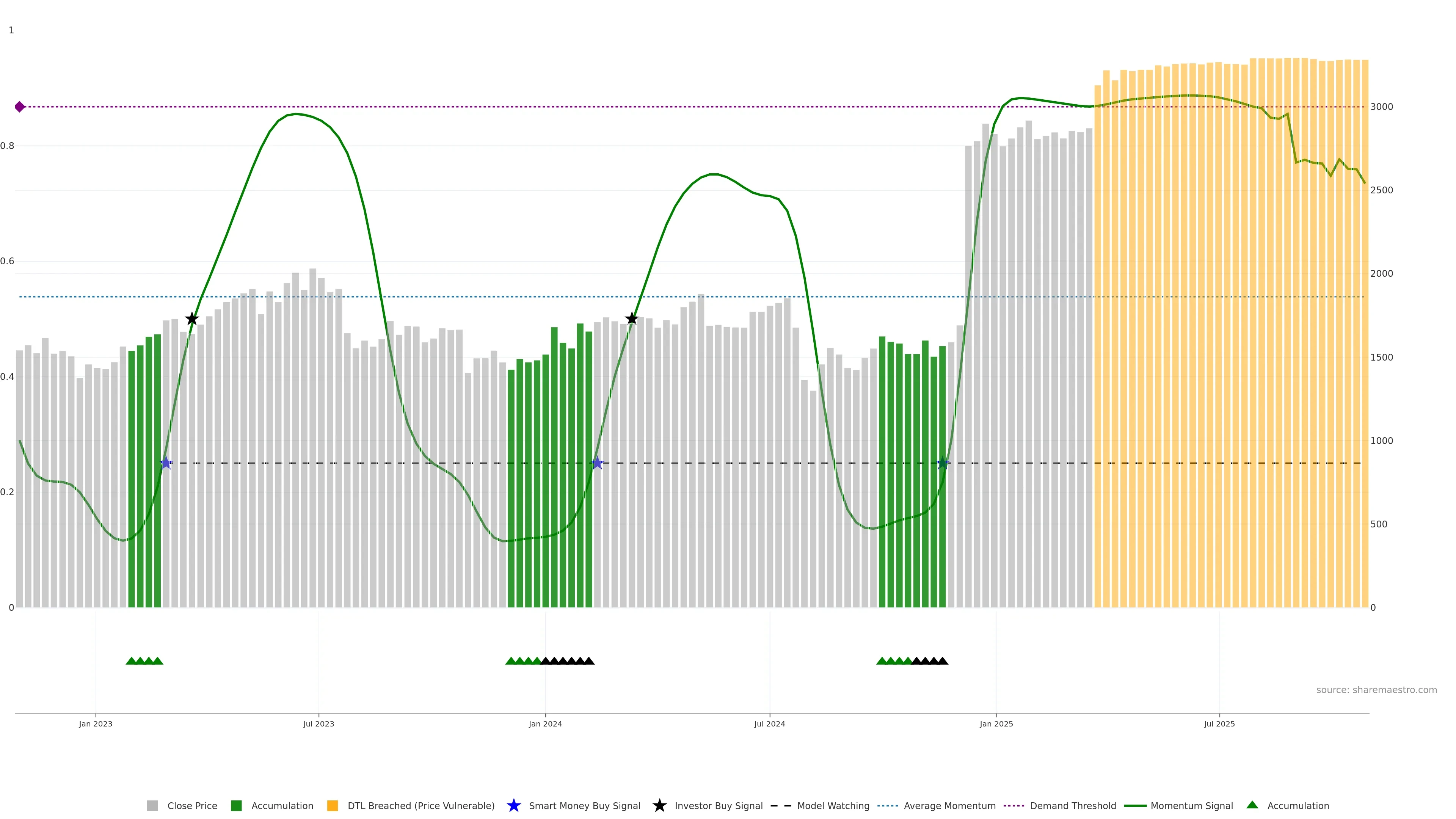This screenshot has width=1456, height=819.
Task: Click the blue Smart Money star near Nov 2024
Action: click(x=942, y=463)
